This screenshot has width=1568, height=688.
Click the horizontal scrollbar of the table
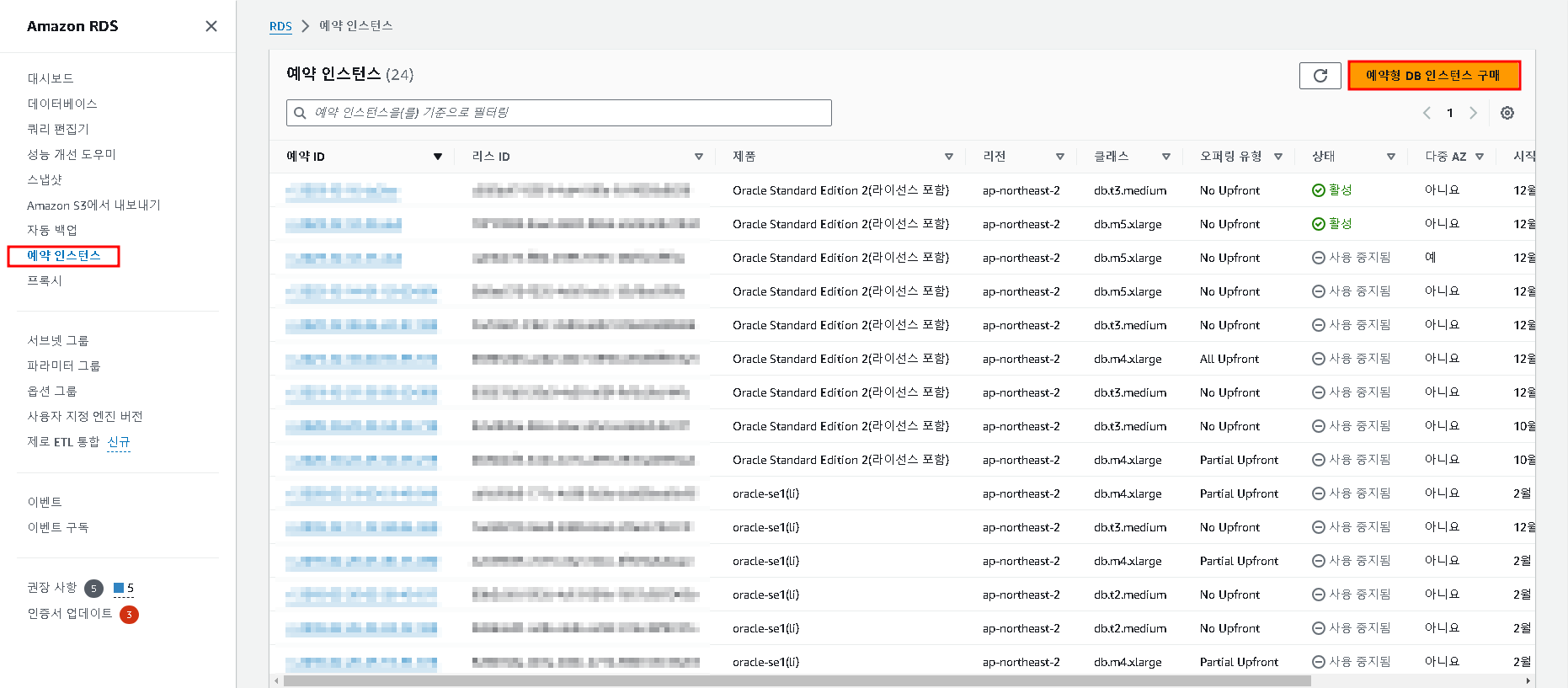pyautogui.click(x=797, y=680)
